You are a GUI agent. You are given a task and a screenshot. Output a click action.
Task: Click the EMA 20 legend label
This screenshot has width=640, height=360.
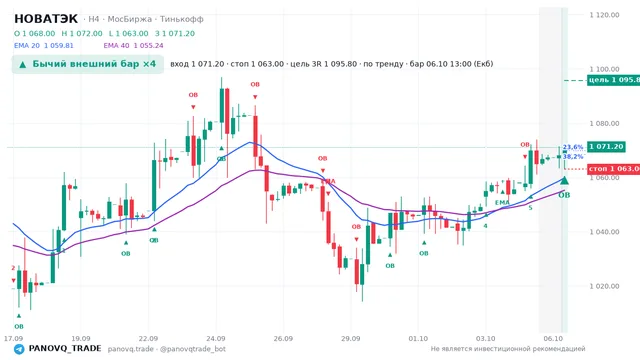[x=27, y=46]
